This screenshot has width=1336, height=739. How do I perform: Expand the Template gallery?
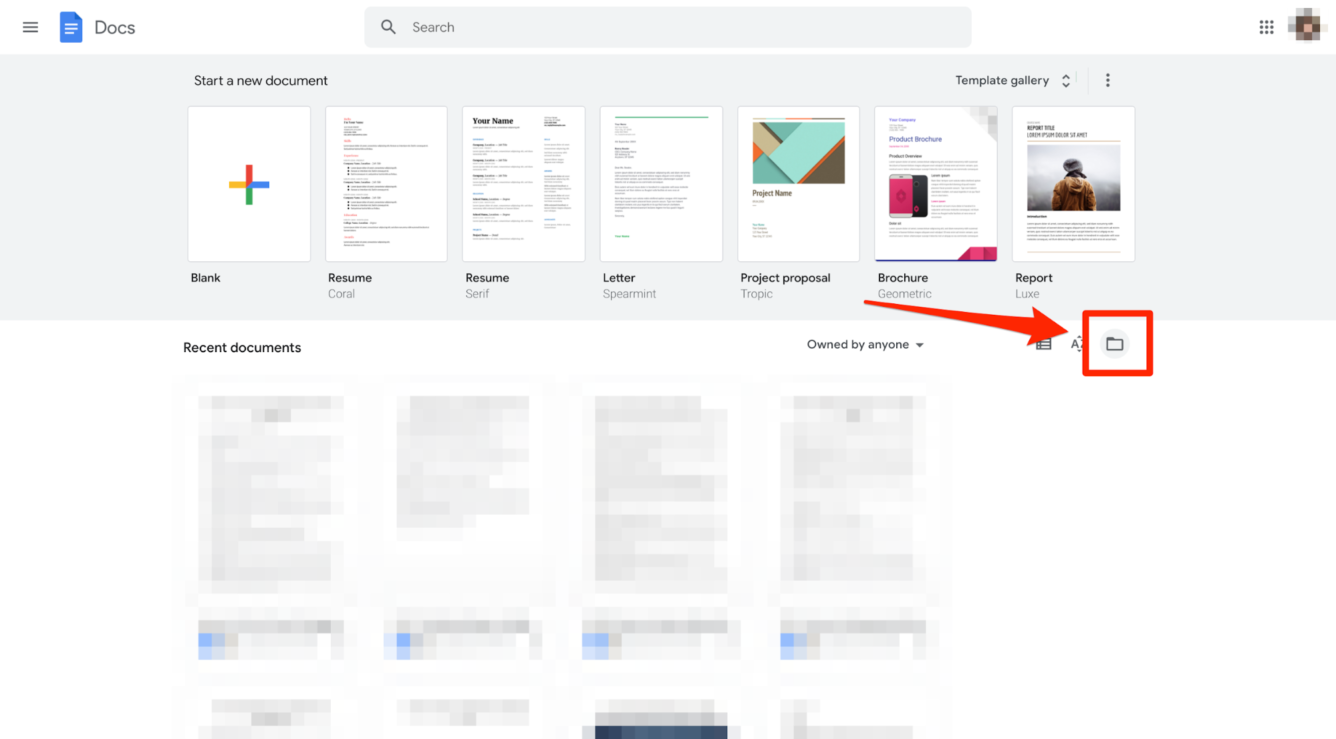1013,80
